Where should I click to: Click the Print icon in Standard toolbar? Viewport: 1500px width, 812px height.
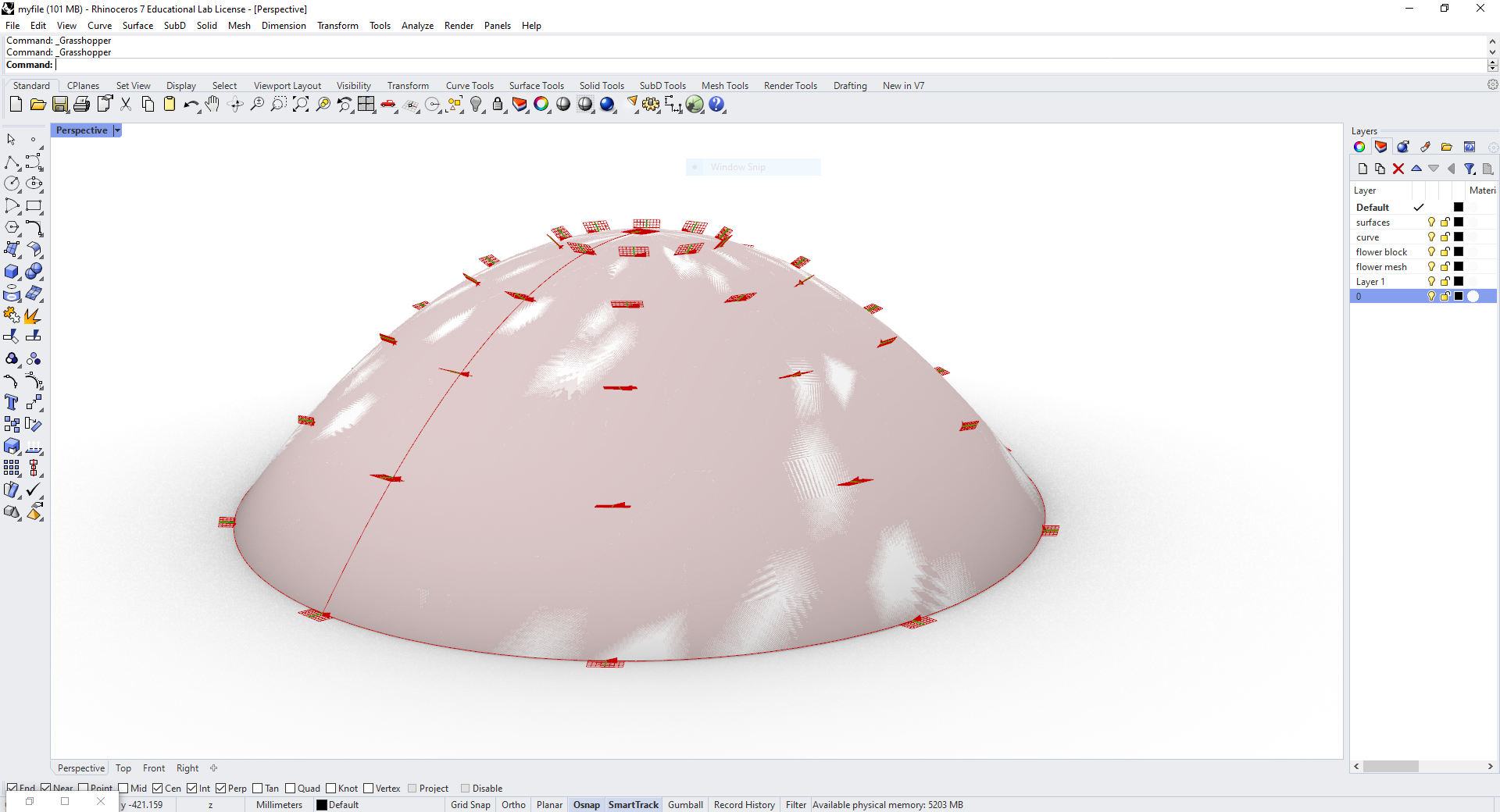click(x=82, y=105)
